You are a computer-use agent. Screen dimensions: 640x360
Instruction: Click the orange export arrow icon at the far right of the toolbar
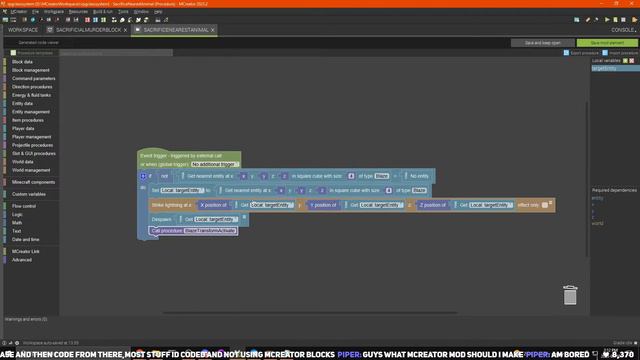click(x=634, y=20)
